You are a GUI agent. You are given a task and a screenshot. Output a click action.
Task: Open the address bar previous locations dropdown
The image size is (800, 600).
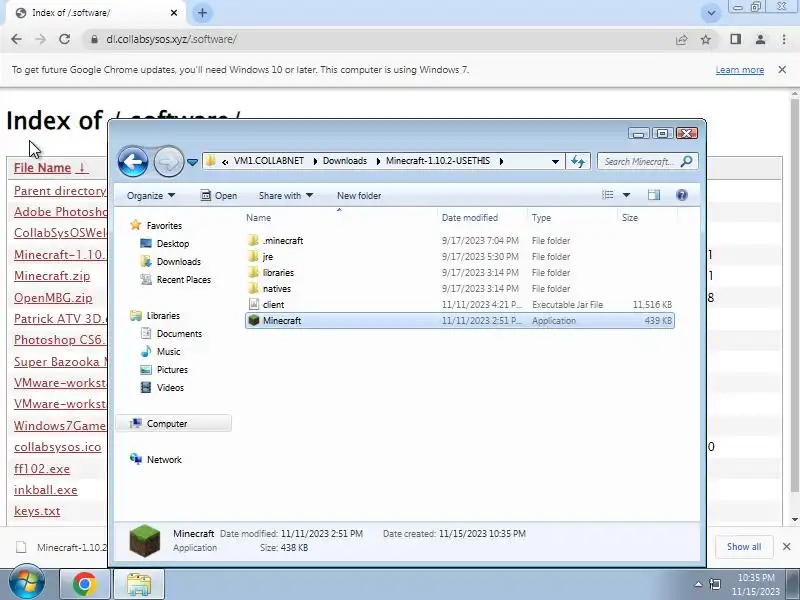(x=555, y=162)
